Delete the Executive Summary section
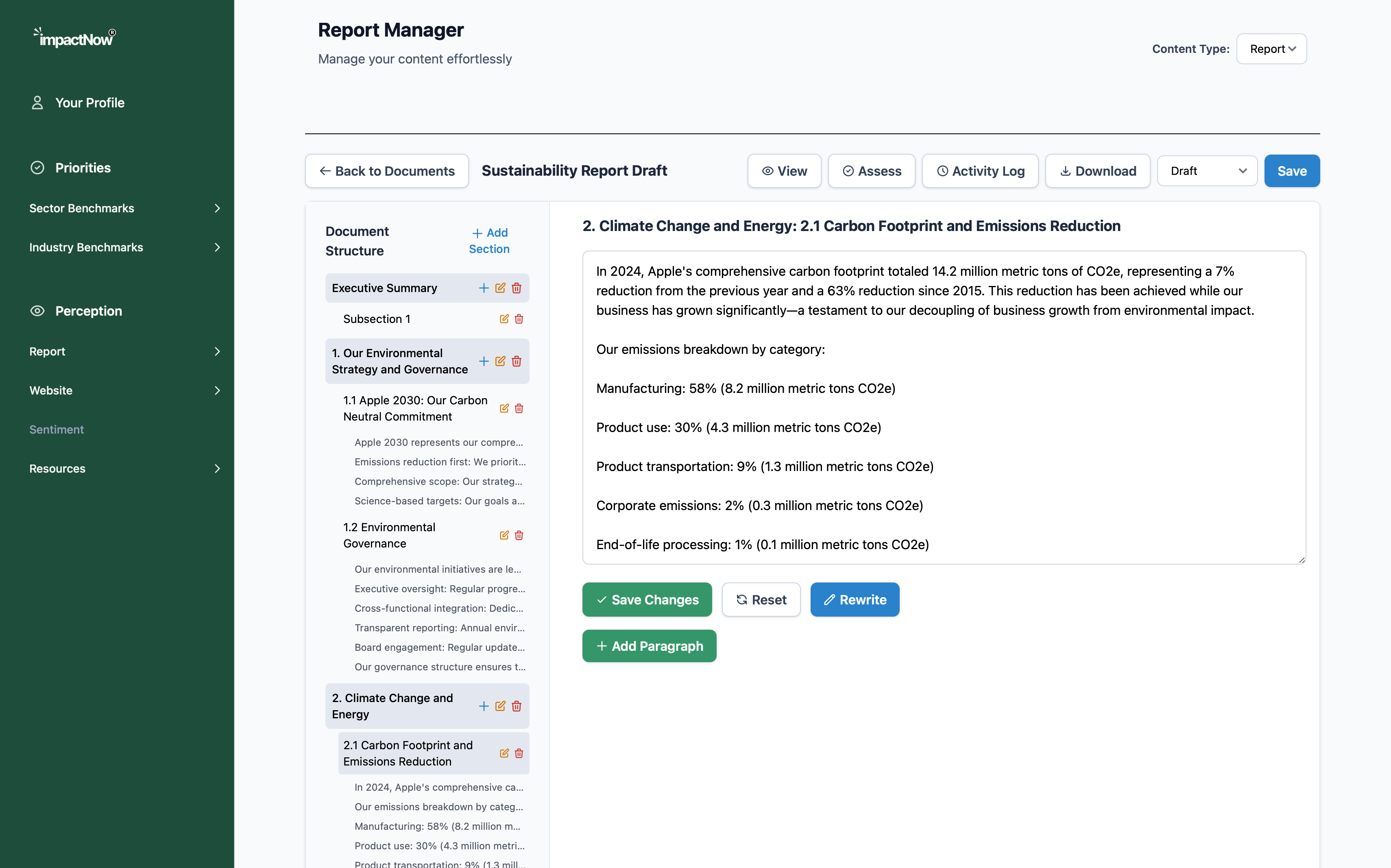1391x868 pixels. click(x=517, y=288)
